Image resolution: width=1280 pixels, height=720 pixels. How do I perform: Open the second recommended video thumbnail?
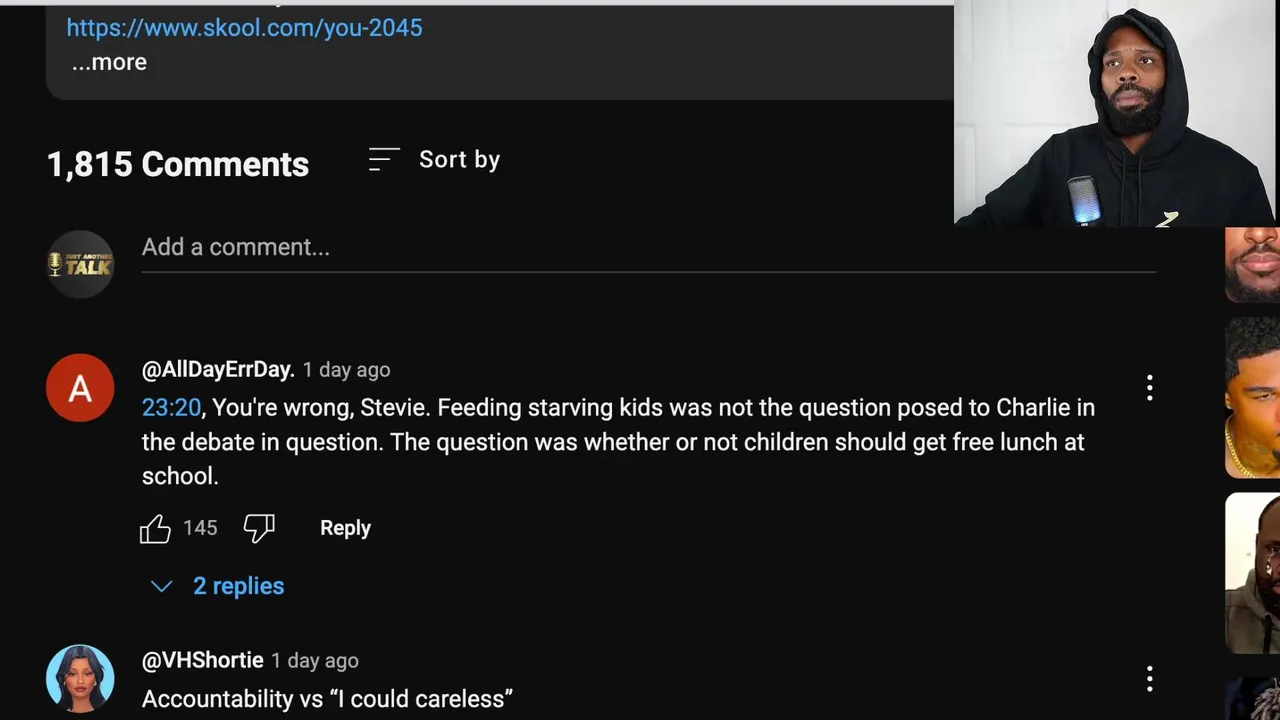pos(1252,398)
